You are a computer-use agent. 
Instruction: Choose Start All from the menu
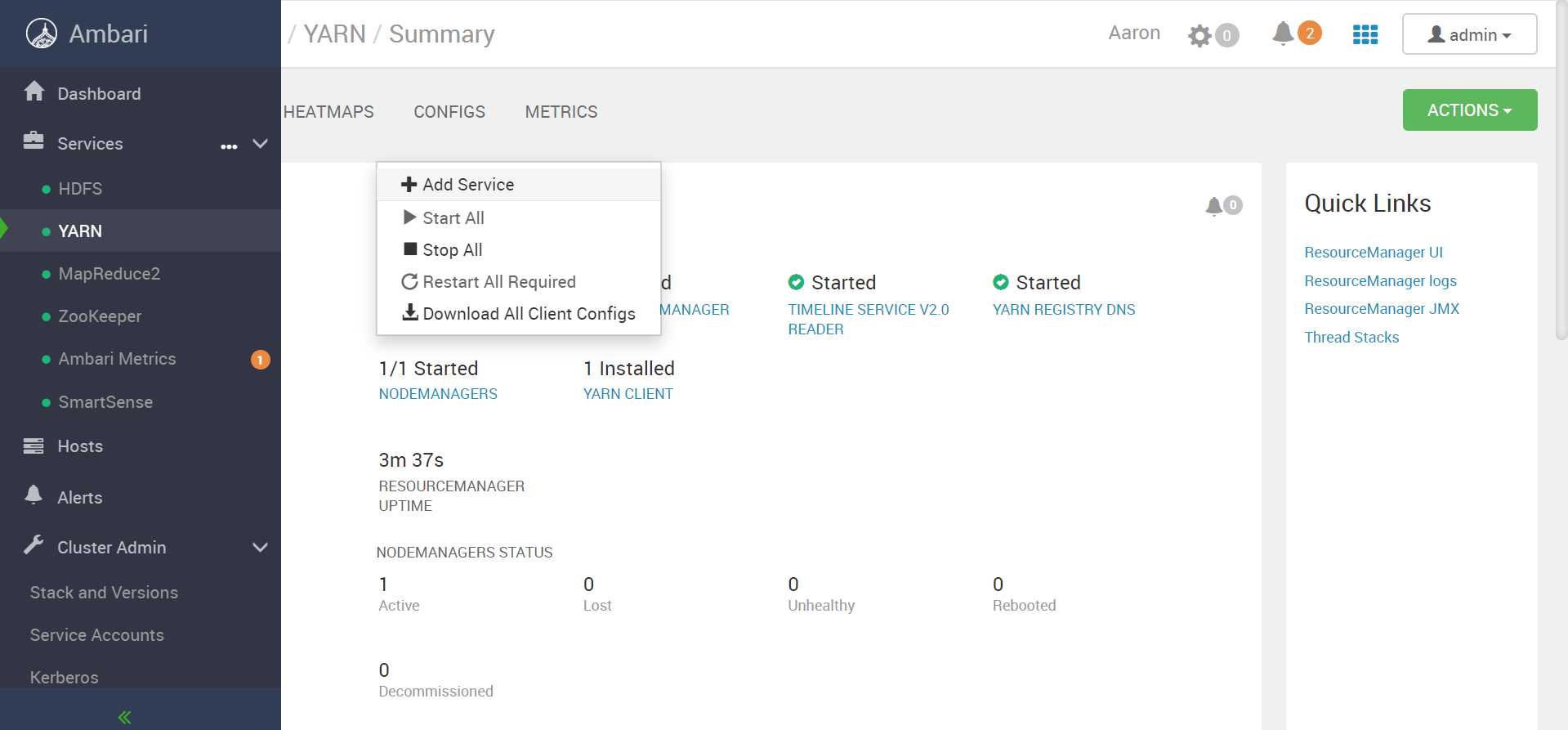point(518,218)
